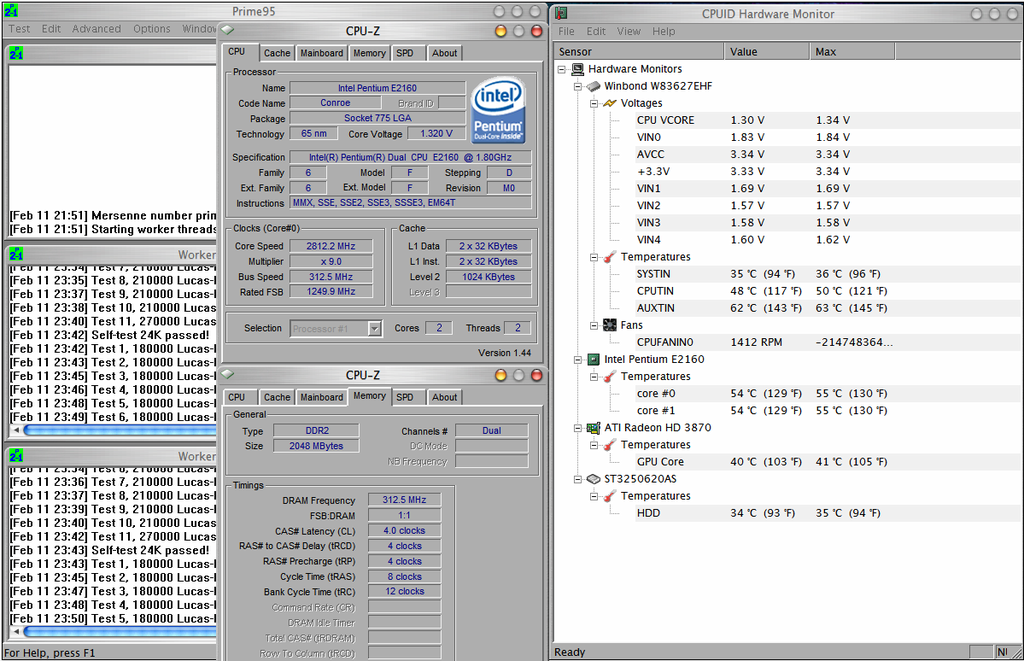Collapse the ATI Radeon HD 3870 node

(x=577, y=428)
